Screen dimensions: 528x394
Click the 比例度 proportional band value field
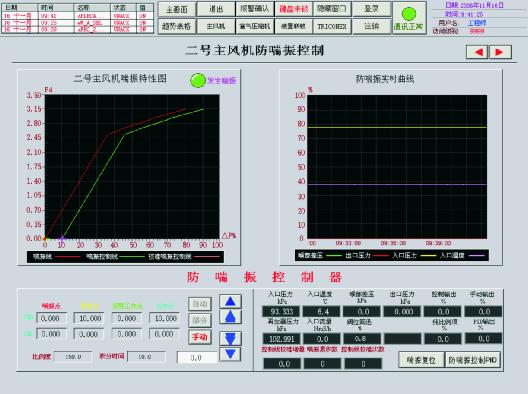point(73,357)
